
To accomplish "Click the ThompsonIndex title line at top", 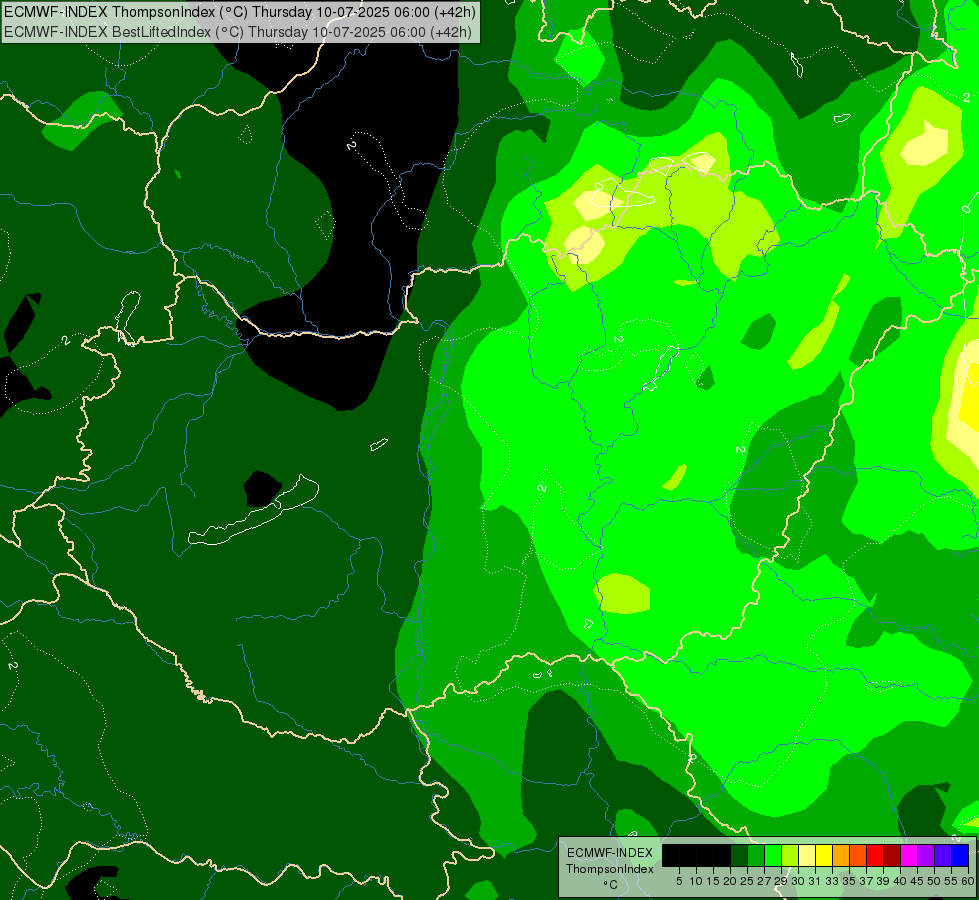I will point(240,12).
